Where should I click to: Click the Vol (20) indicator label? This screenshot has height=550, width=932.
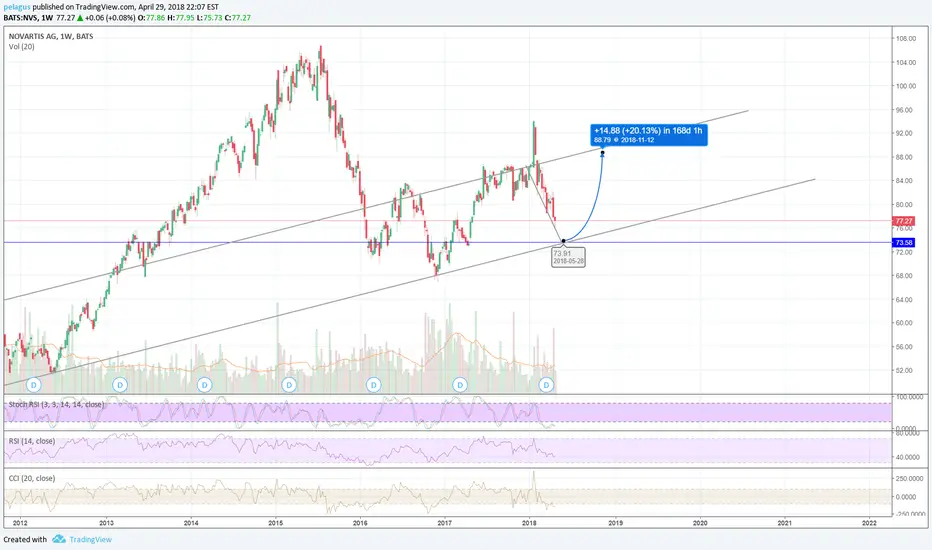(21, 46)
